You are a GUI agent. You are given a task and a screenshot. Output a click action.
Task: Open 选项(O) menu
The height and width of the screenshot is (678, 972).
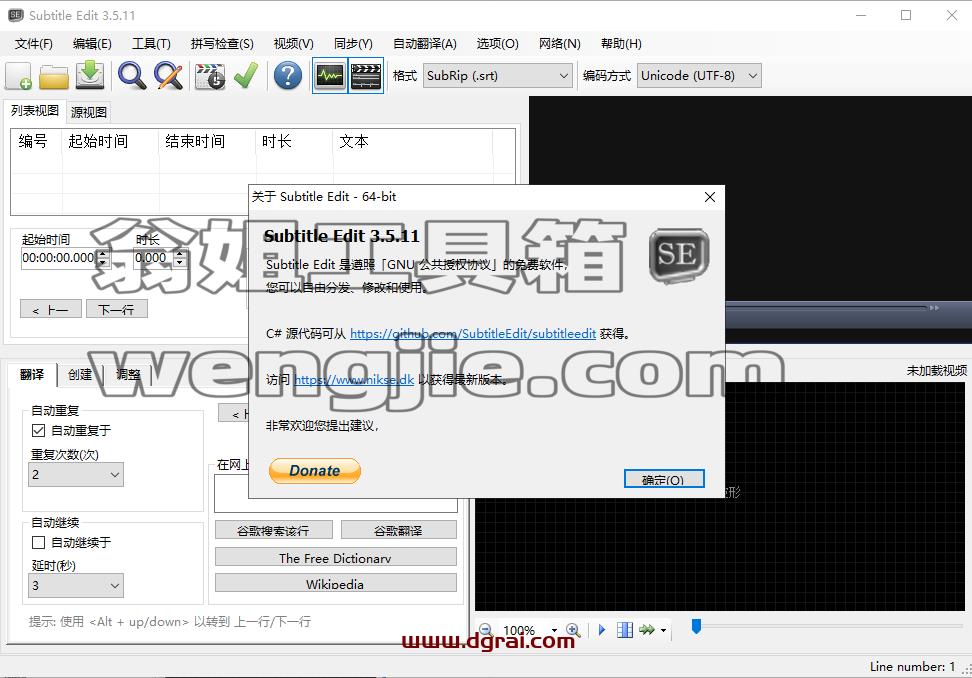pyautogui.click(x=497, y=44)
